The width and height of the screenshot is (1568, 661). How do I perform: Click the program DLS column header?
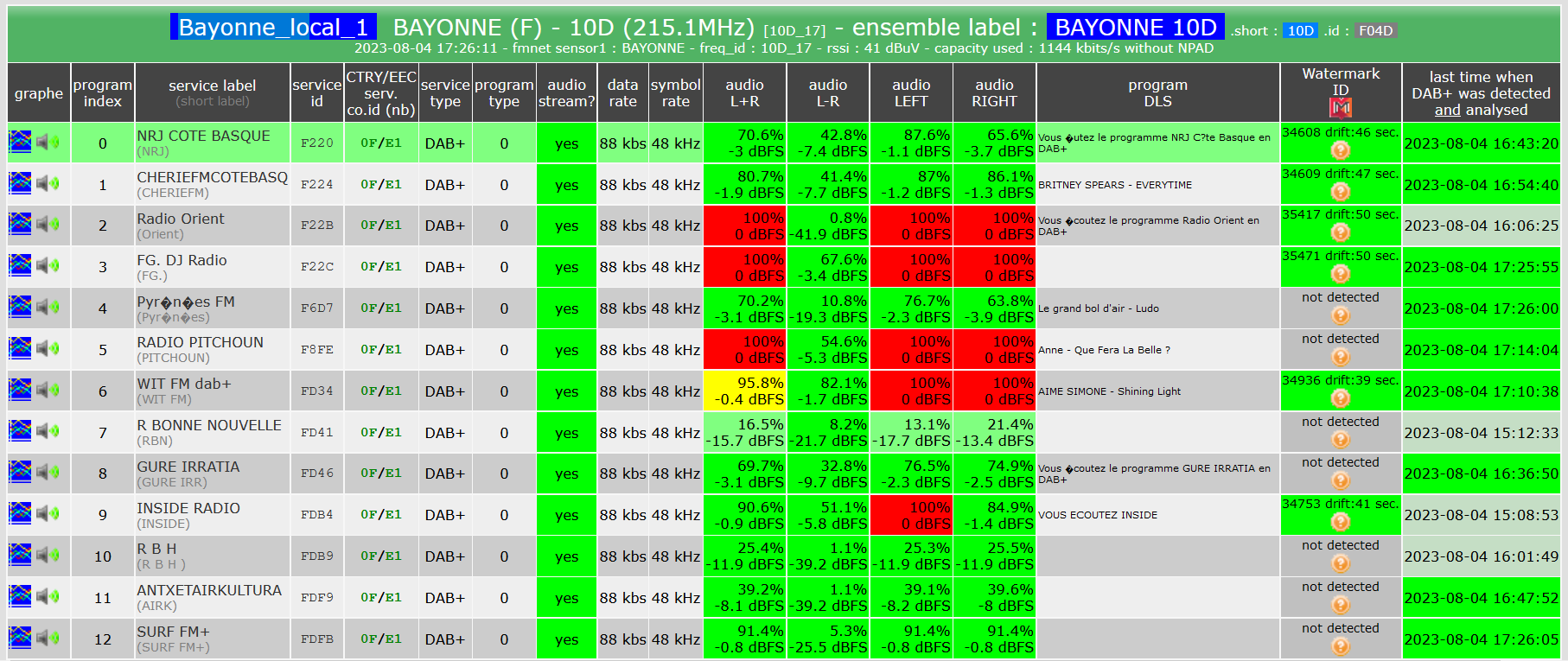[x=1157, y=92]
